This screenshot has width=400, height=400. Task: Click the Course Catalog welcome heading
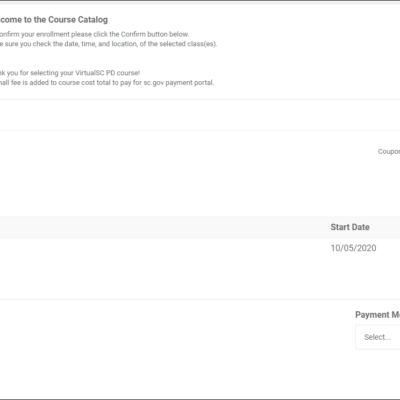(54, 20)
